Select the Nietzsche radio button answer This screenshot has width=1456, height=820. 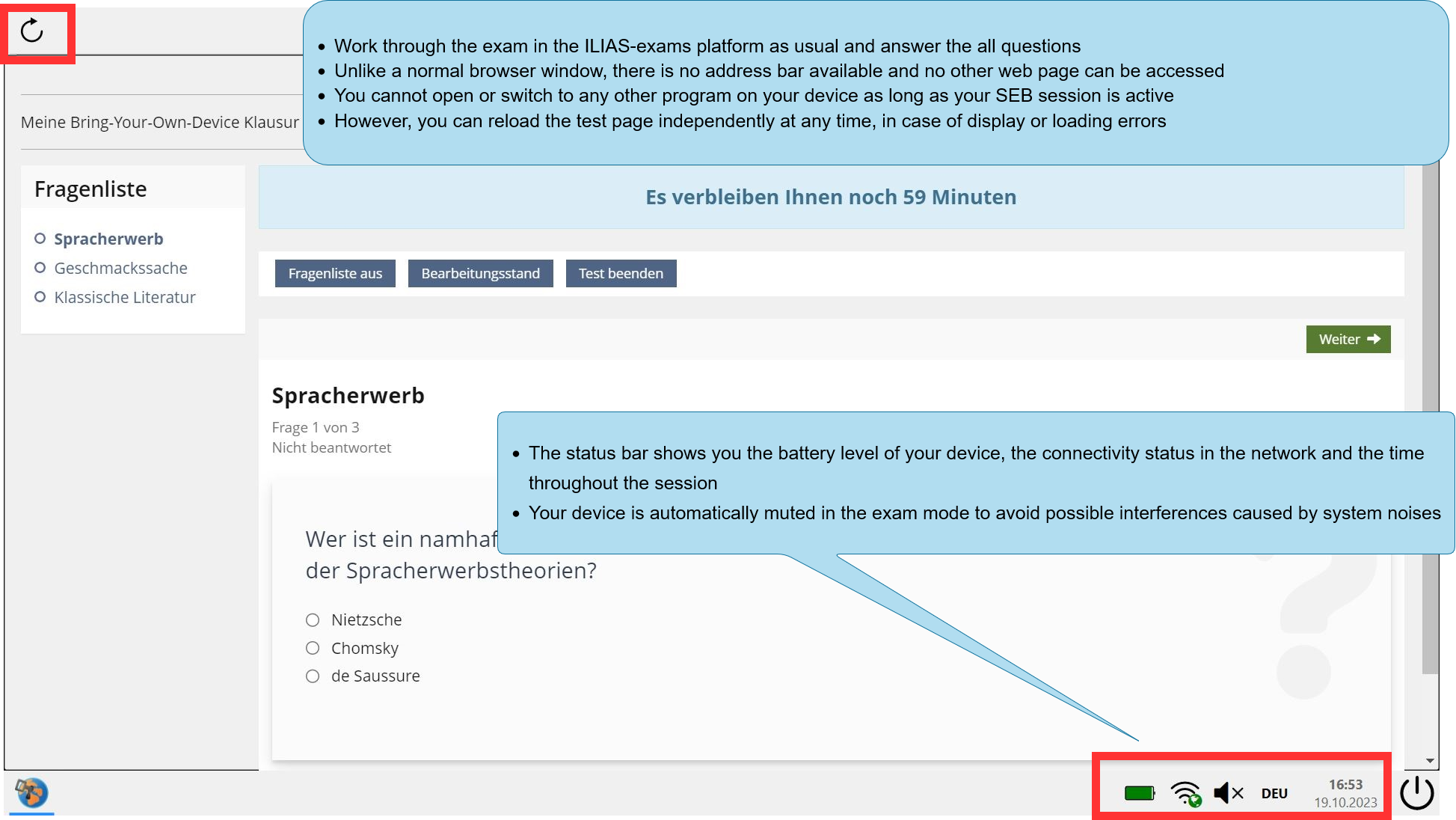pos(313,618)
